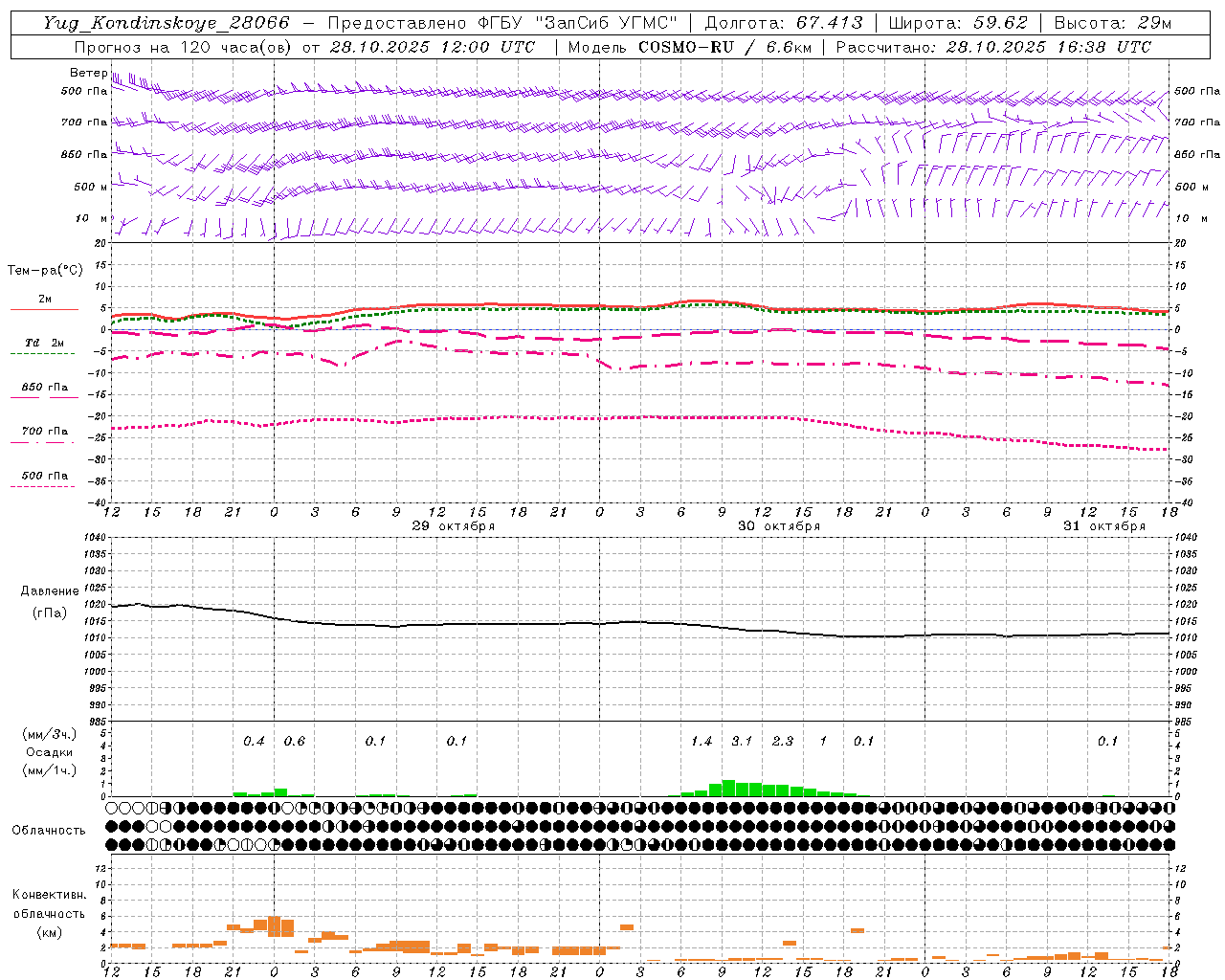This screenshot has height=980, width=1225.
Task: Click Рассчитано: 28.10.2025 16:38 UTC timestamp
Action: [x=993, y=47]
